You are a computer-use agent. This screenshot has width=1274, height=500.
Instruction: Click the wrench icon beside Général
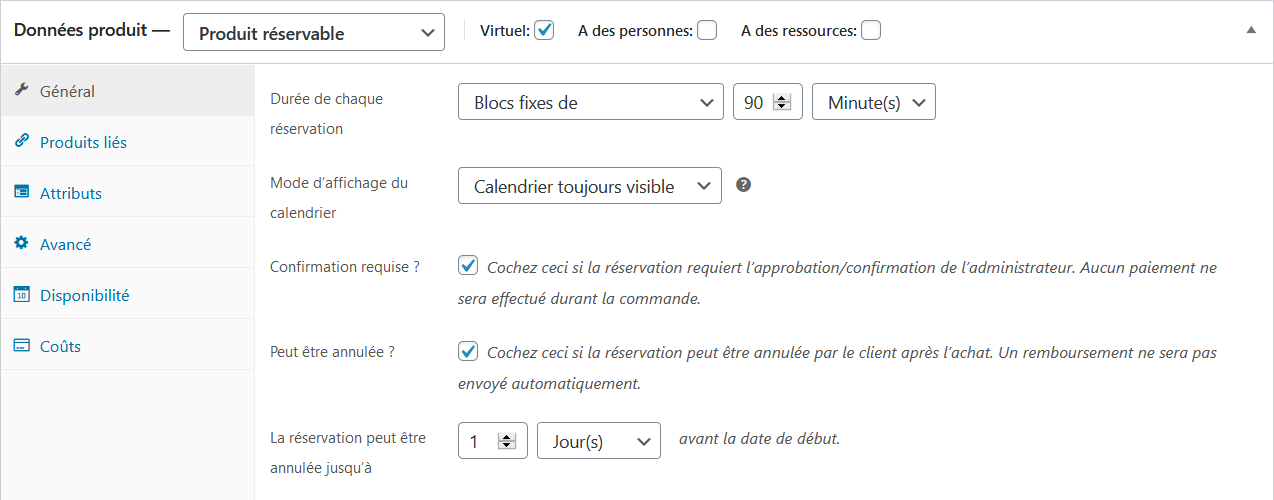(21, 90)
